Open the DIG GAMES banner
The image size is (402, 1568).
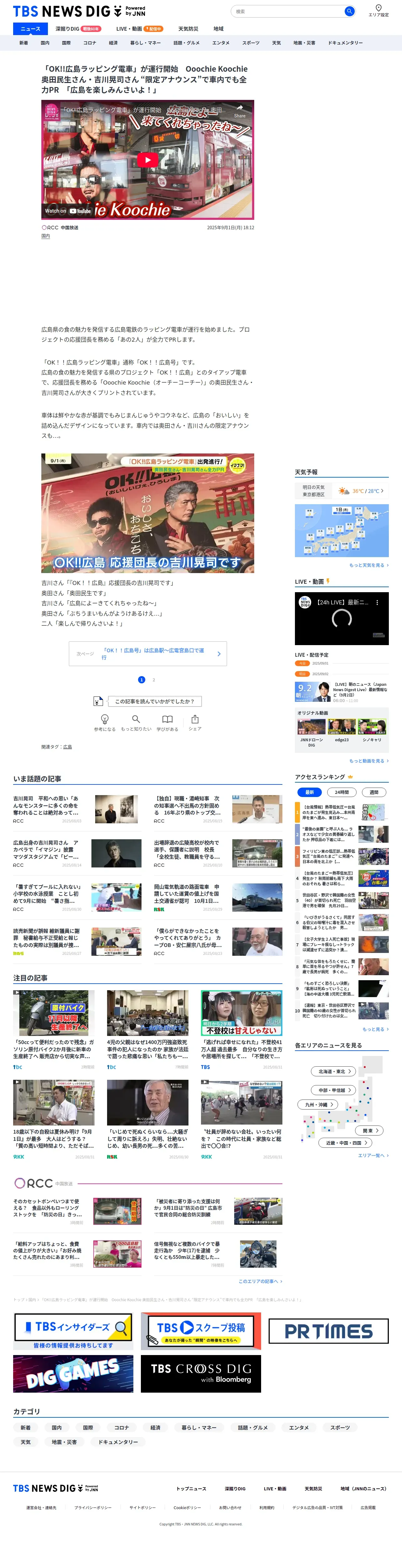pos(73,1374)
